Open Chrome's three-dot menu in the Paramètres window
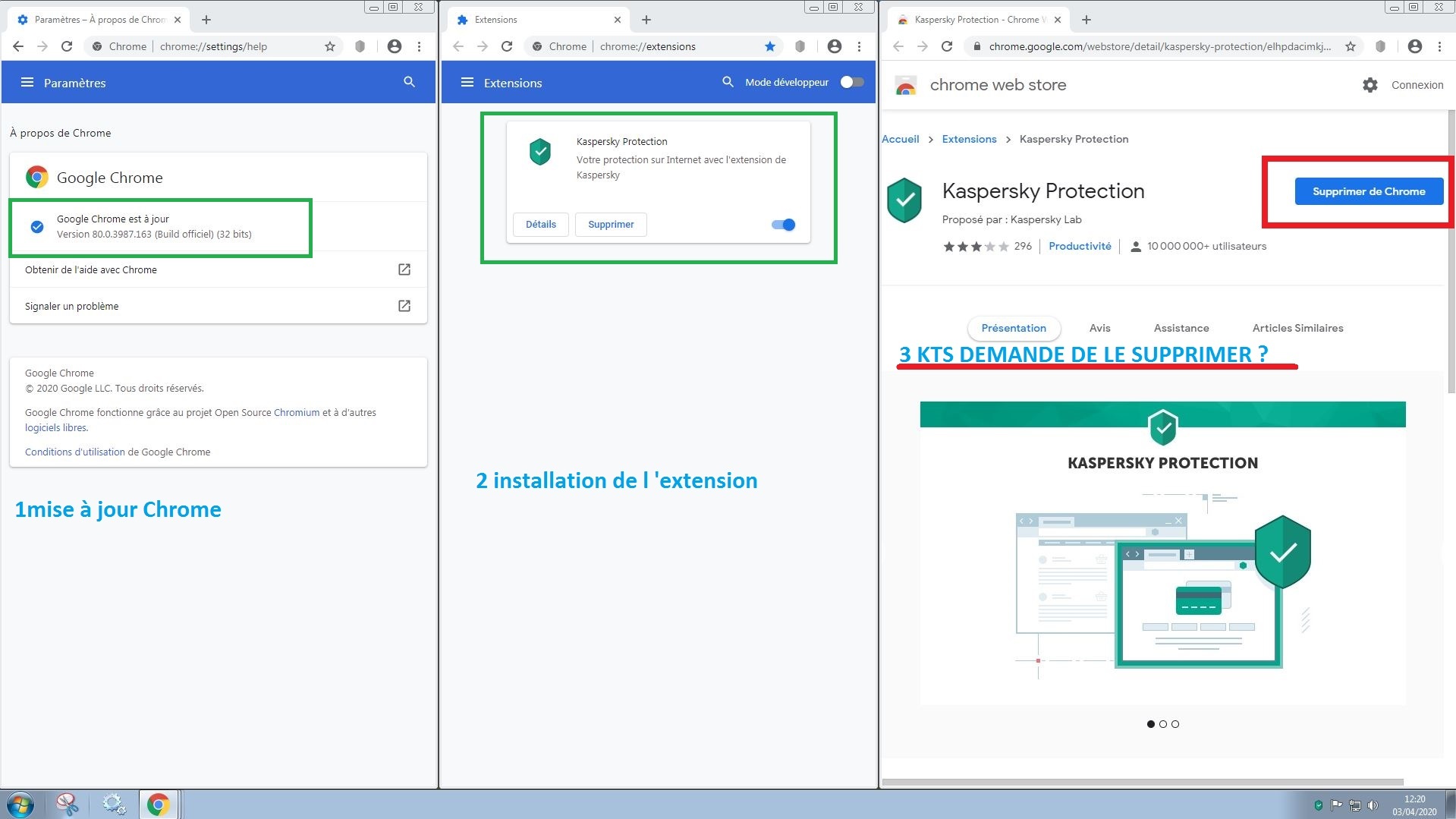This screenshot has width=1456, height=819. pos(419,46)
